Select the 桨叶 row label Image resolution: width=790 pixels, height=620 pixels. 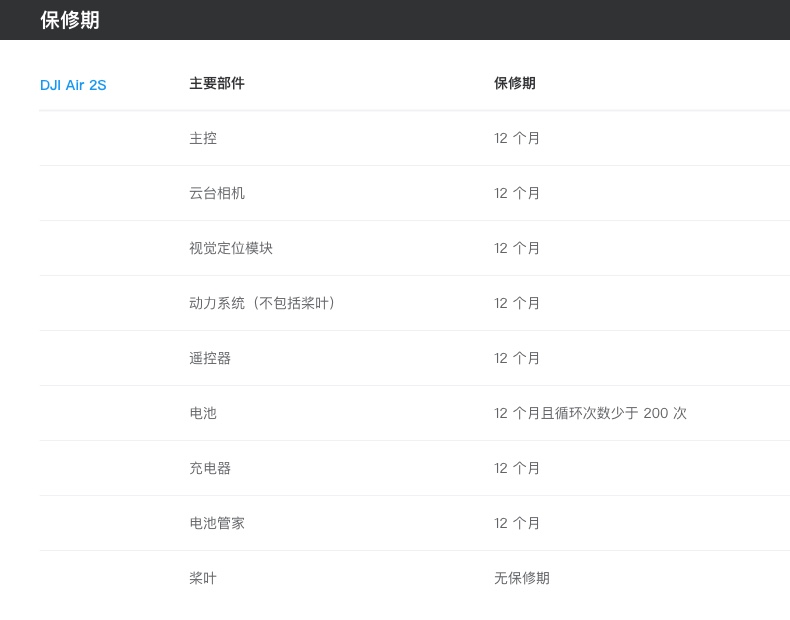(x=203, y=578)
